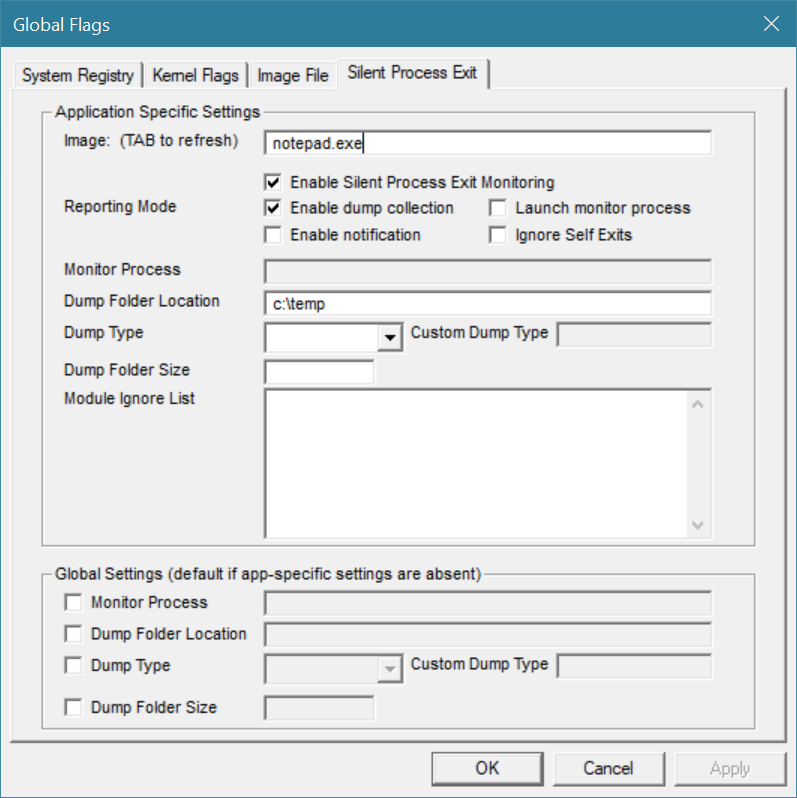Tick the Ignore Self Exits checkbox
This screenshot has height=798, width=797.
[x=497, y=235]
